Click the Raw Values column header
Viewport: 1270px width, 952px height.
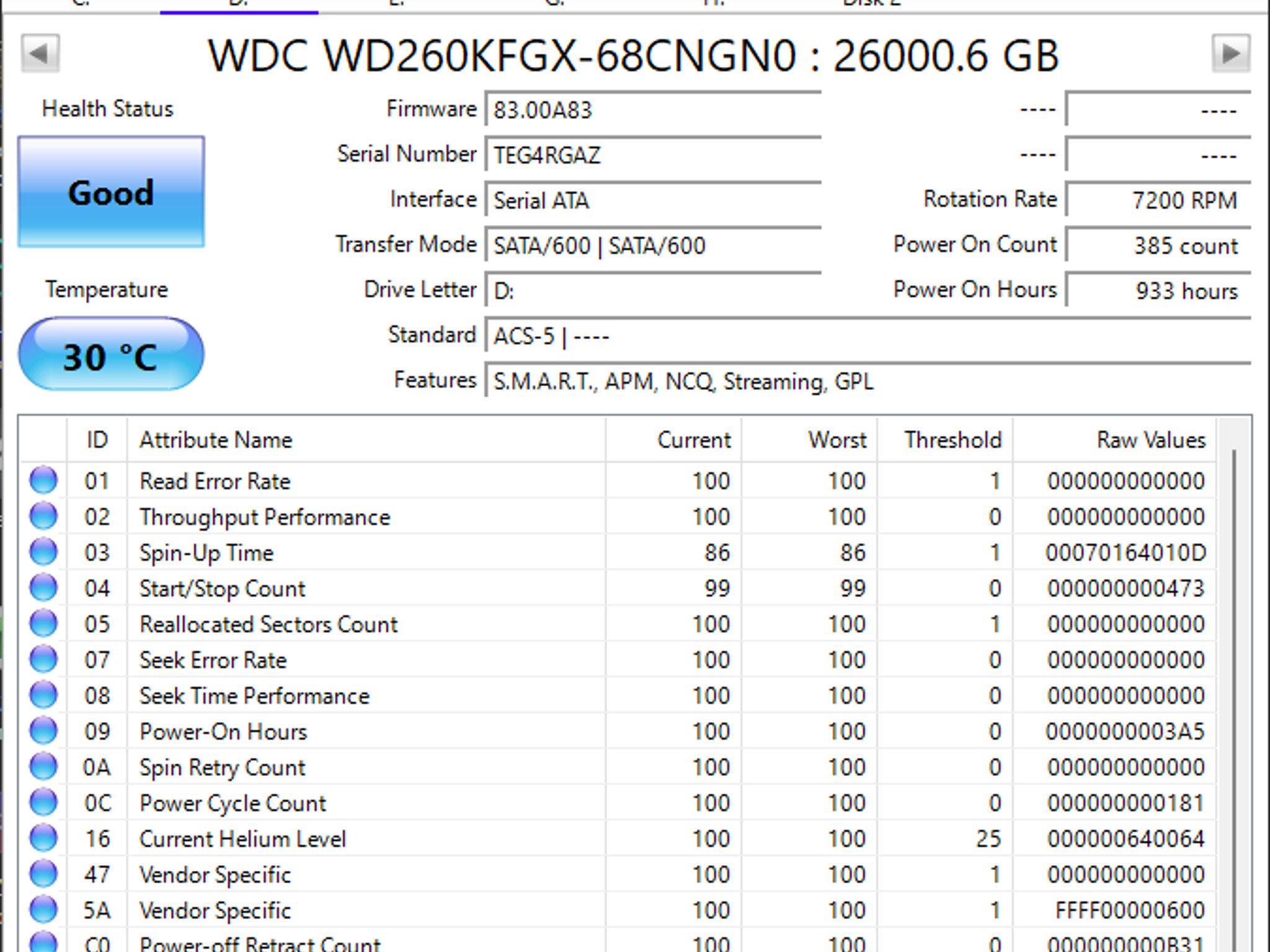click(x=1114, y=440)
